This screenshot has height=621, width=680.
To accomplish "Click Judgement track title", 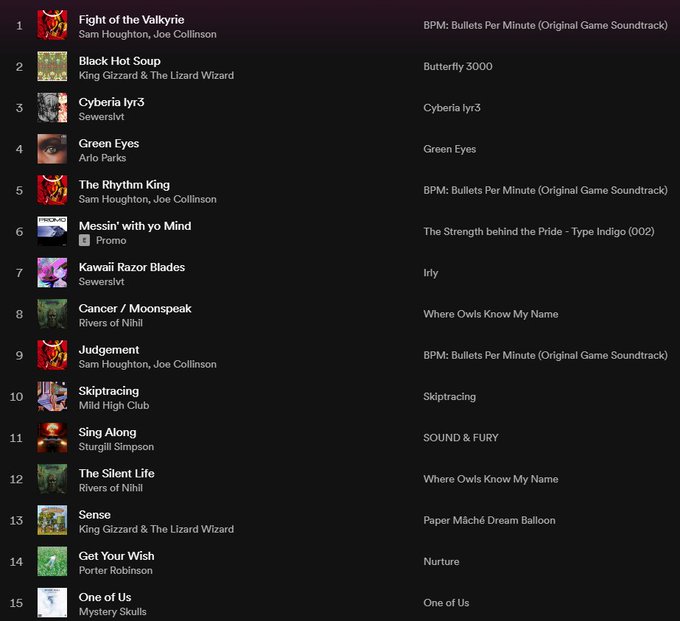I will click(109, 350).
